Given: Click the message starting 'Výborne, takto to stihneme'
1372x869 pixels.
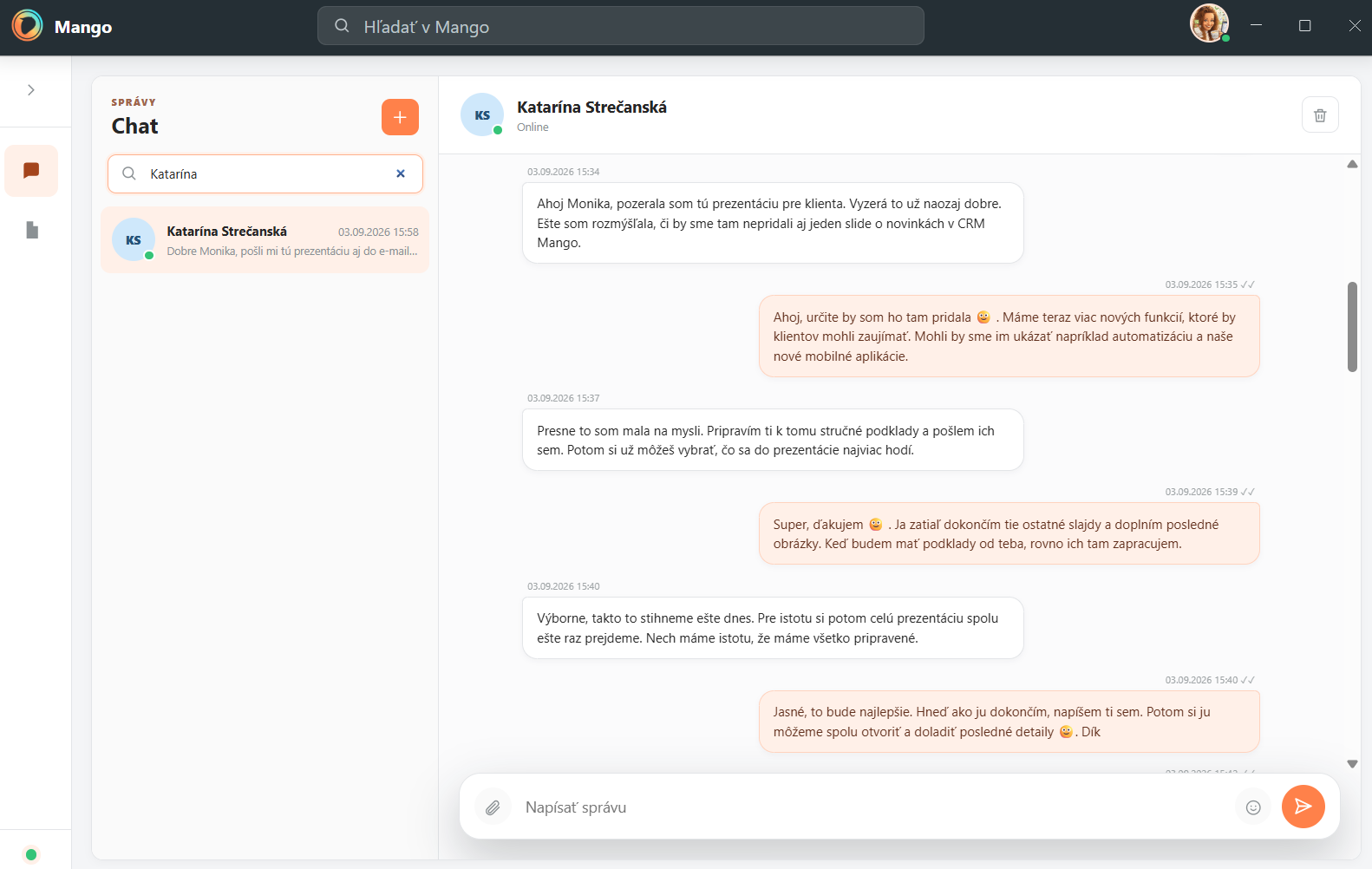Looking at the screenshot, I should pos(773,628).
